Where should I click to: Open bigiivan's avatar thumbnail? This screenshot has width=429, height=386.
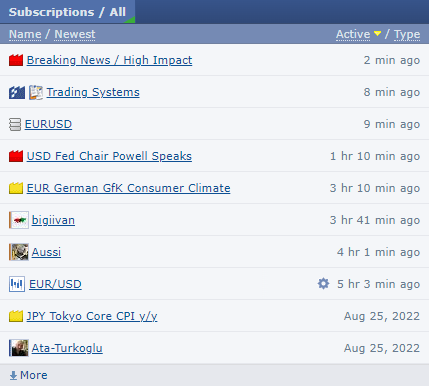click(19, 220)
